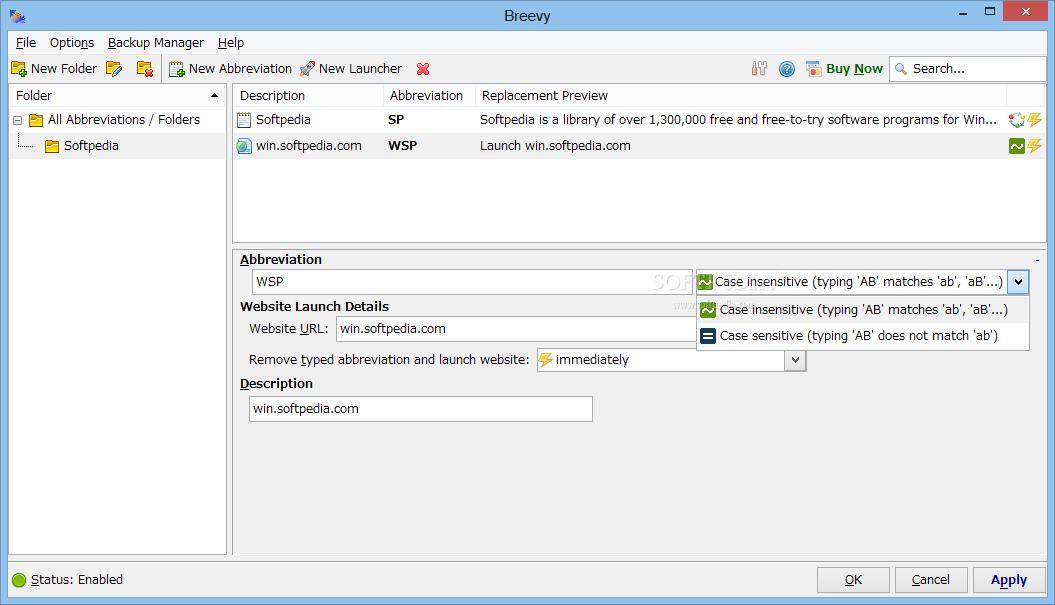Click the WSP abbreviation cell in list
This screenshot has width=1055, height=605.
pos(402,146)
